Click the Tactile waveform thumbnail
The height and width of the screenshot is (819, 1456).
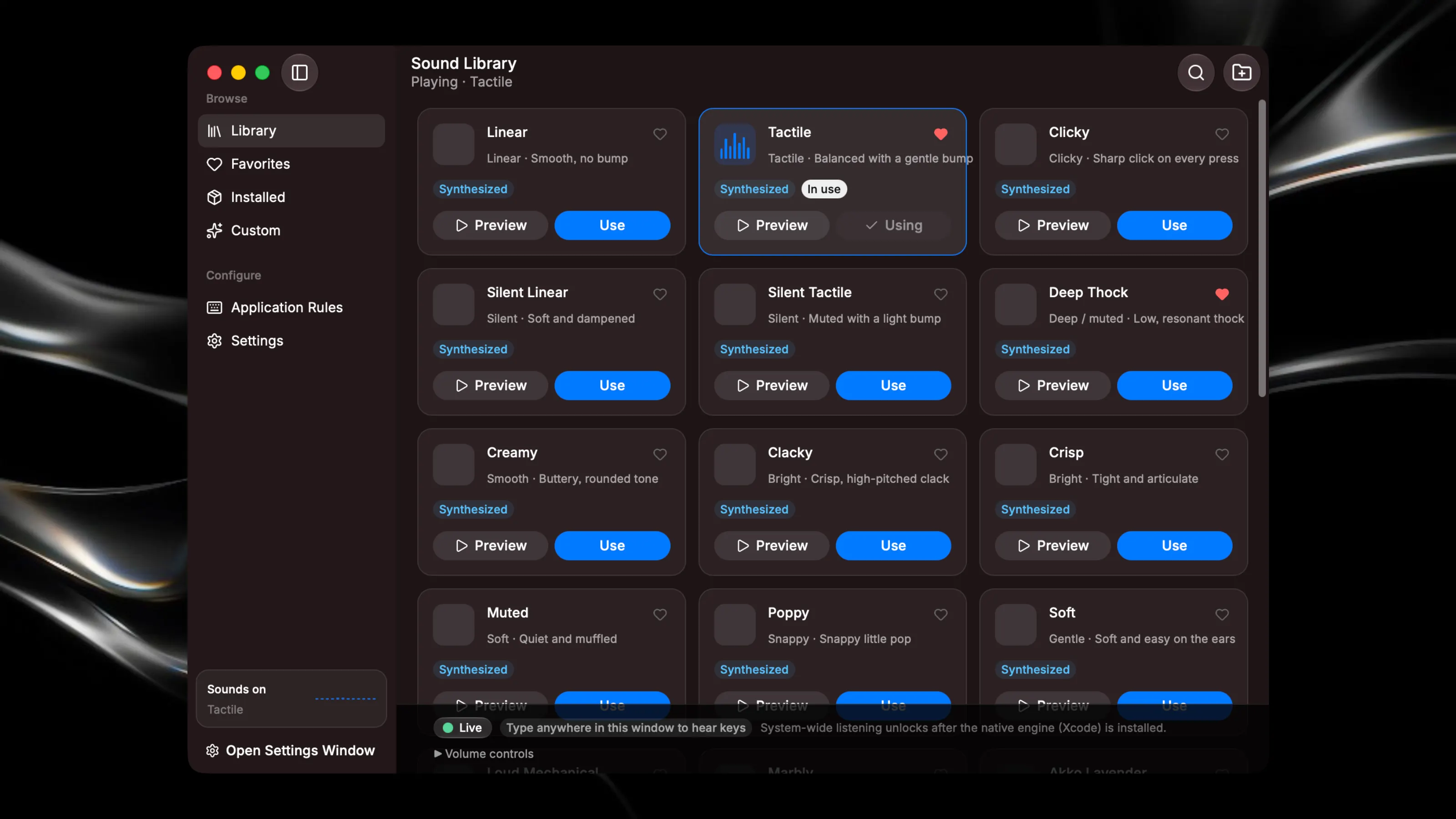[735, 144]
